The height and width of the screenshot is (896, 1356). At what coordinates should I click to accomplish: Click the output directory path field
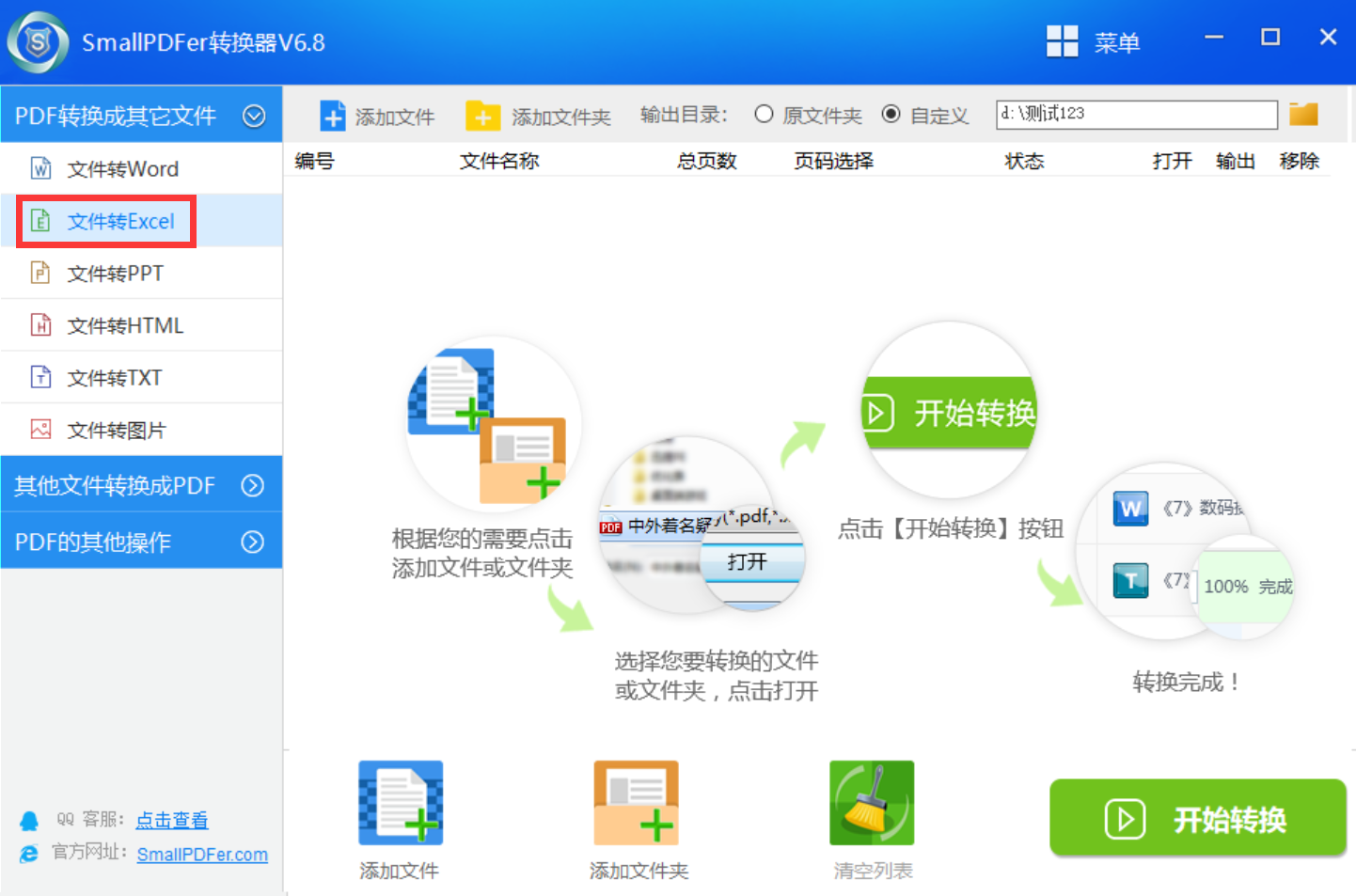(1137, 114)
